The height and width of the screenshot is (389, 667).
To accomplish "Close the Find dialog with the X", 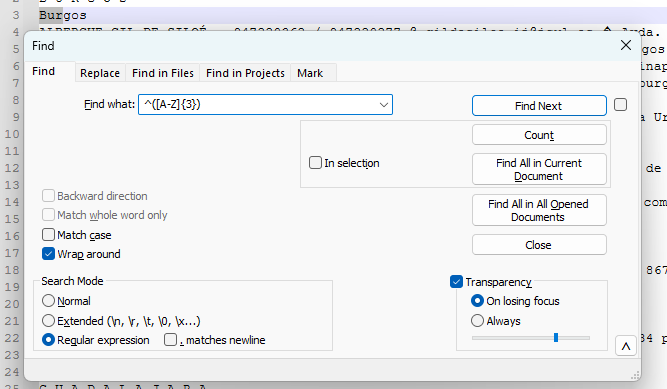I will [626, 45].
